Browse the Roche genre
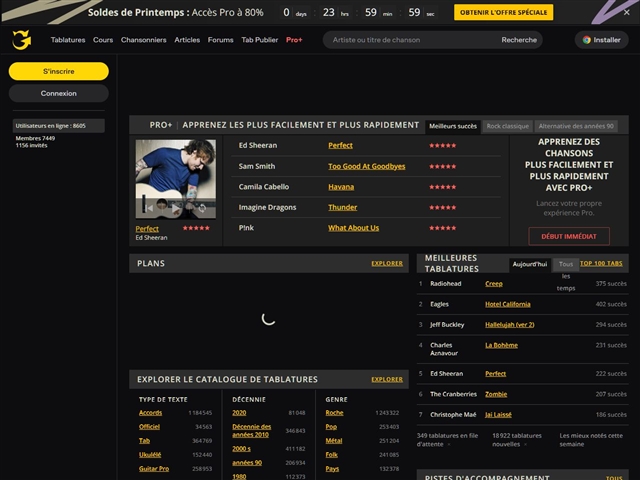 [334, 413]
